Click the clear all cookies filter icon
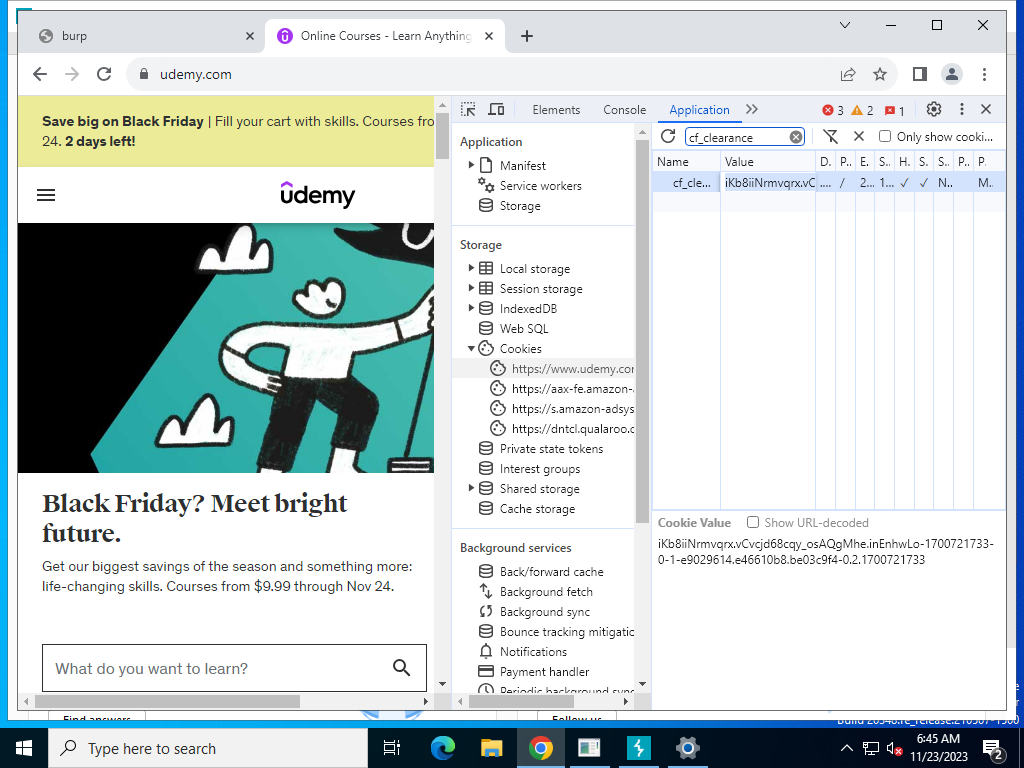 point(831,136)
